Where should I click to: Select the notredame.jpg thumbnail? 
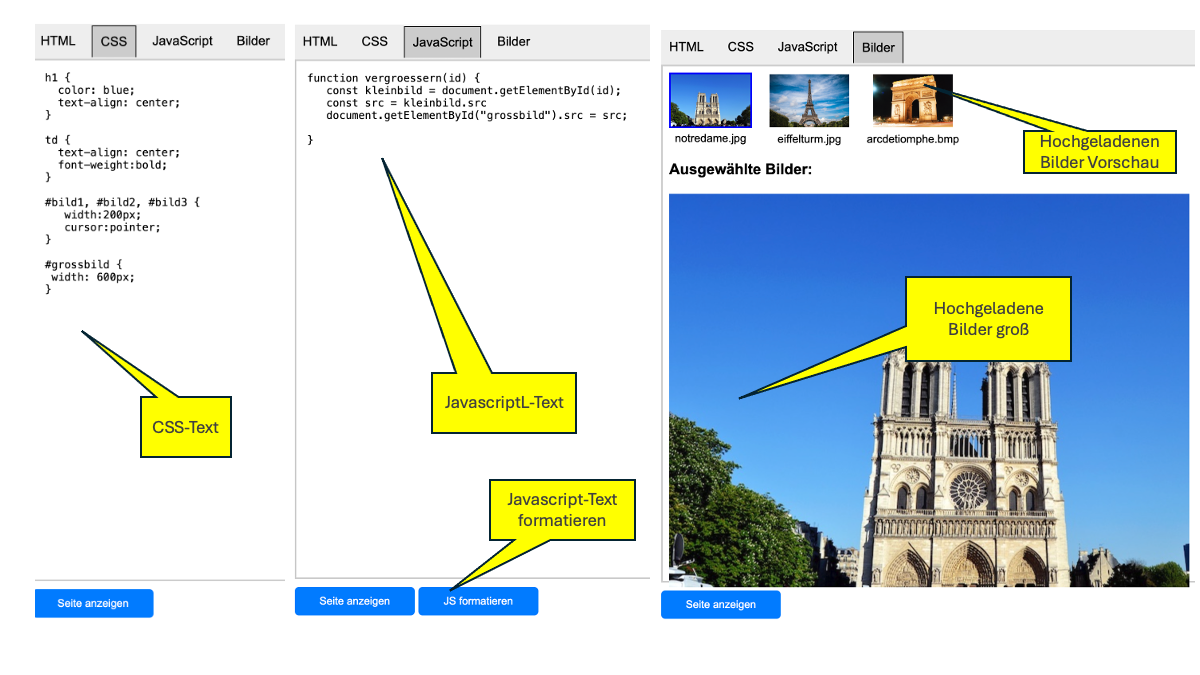[x=710, y=100]
